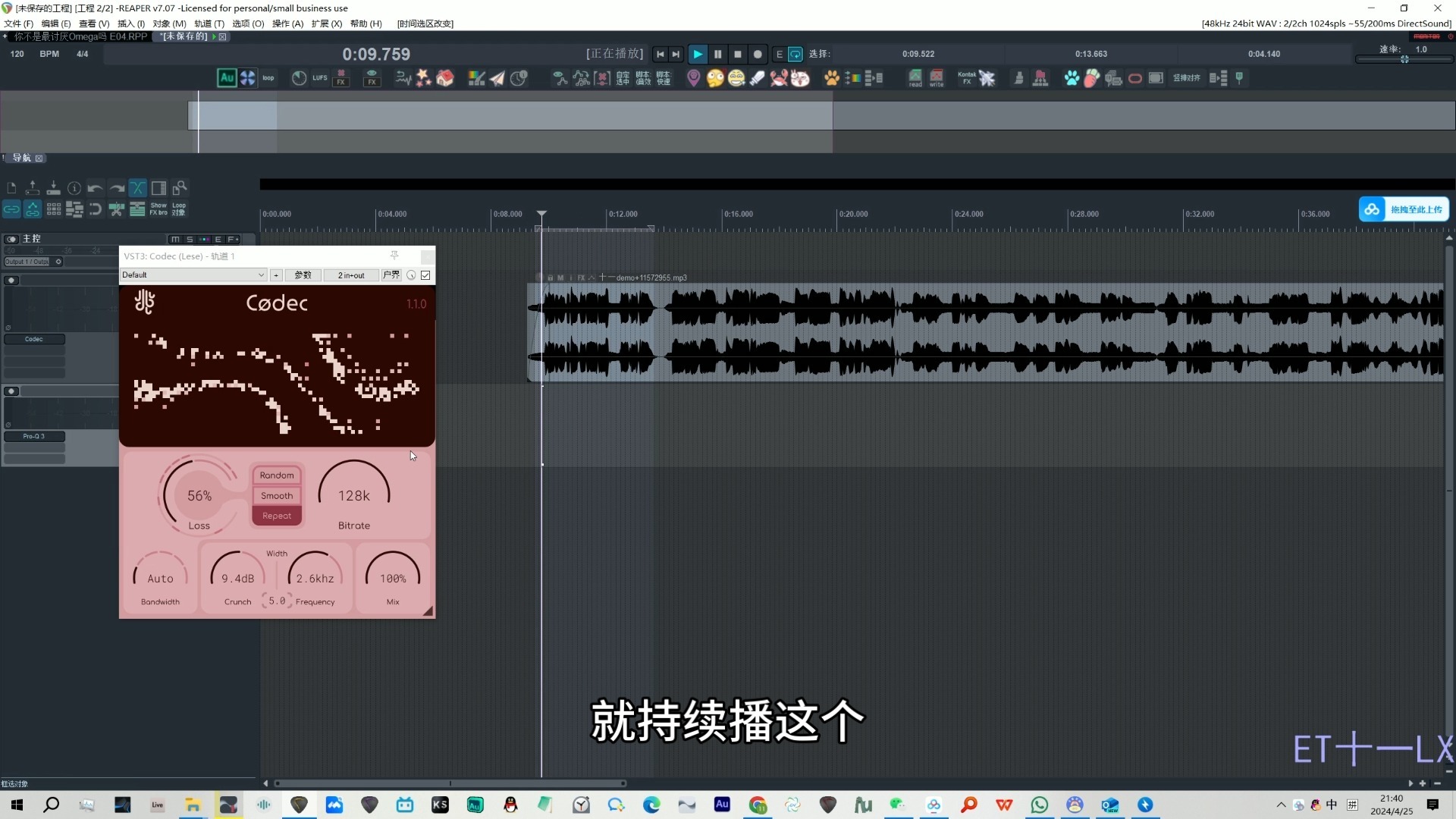Image resolution: width=1456 pixels, height=819 pixels.
Task: Toggle the Codec plugin bypass checkbox
Action: pos(425,275)
